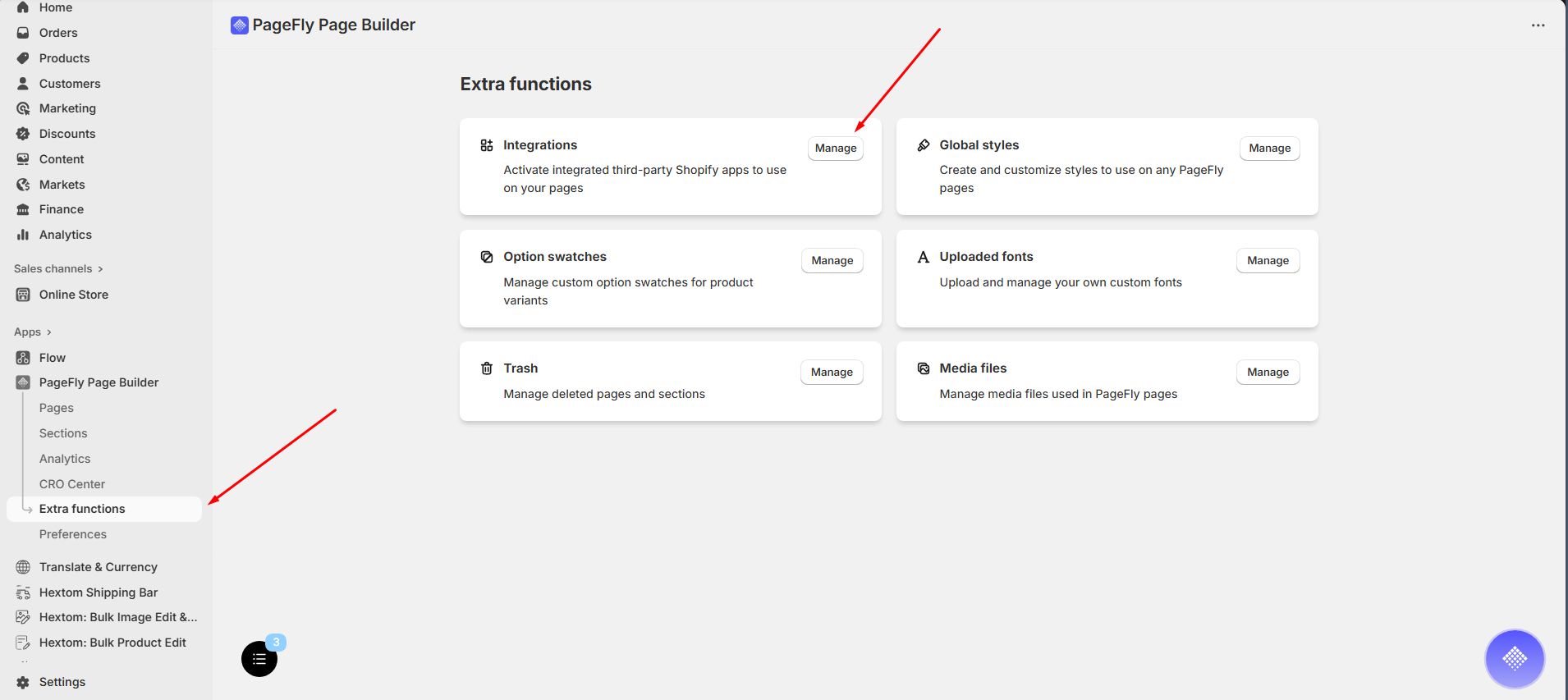The height and width of the screenshot is (700, 1568).
Task: Manage Uploaded fonts
Action: [1268, 260]
